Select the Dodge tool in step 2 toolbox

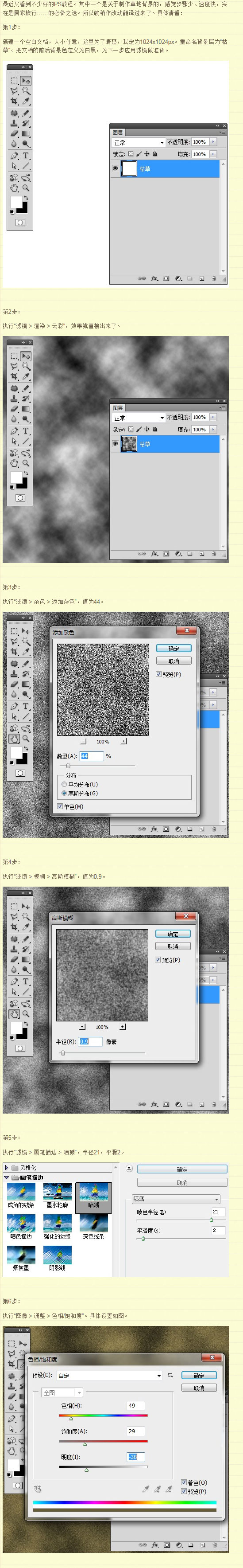click(26, 419)
